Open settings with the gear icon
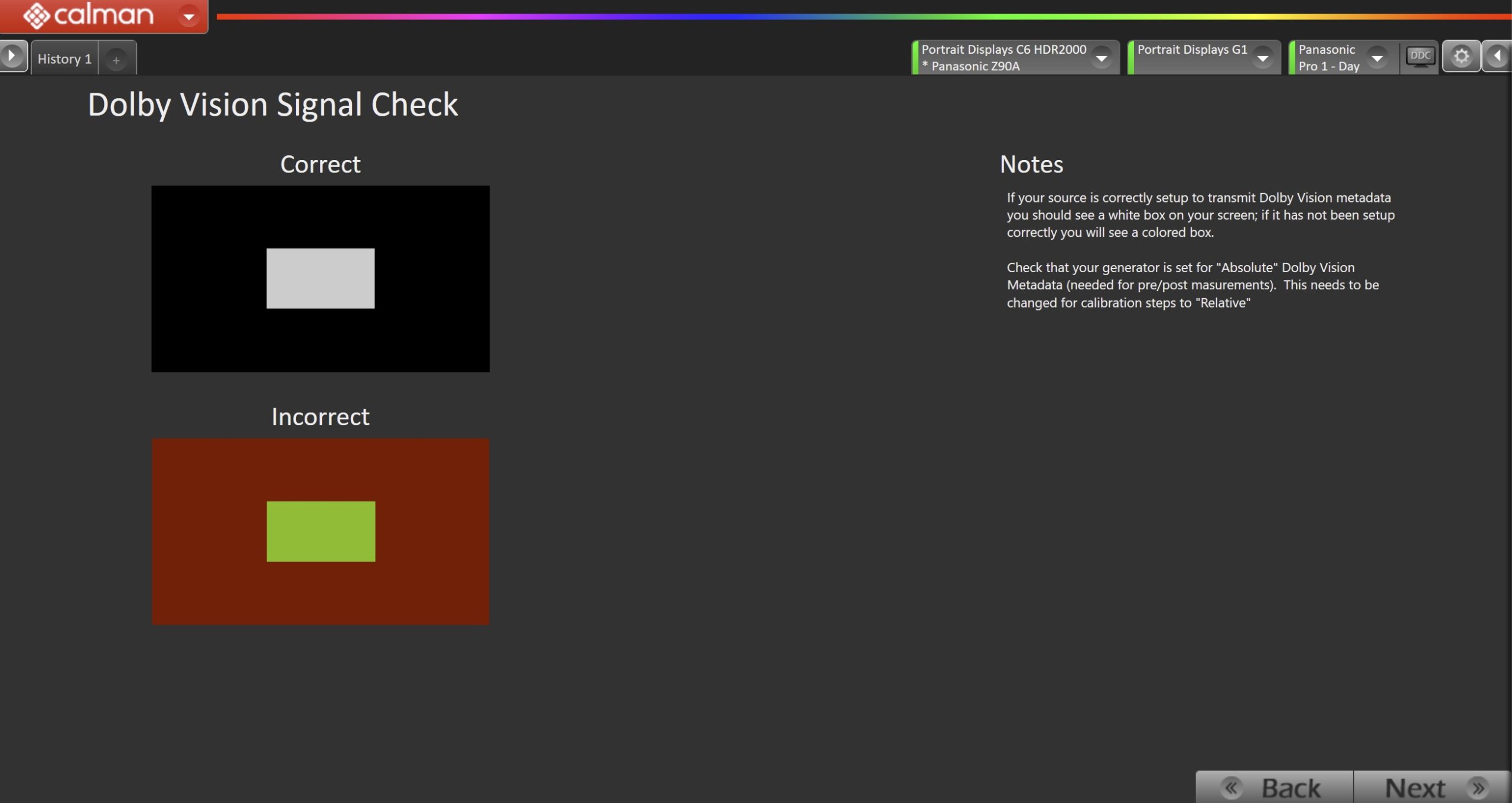Screen dimensions: 1512x803 pos(1461,56)
